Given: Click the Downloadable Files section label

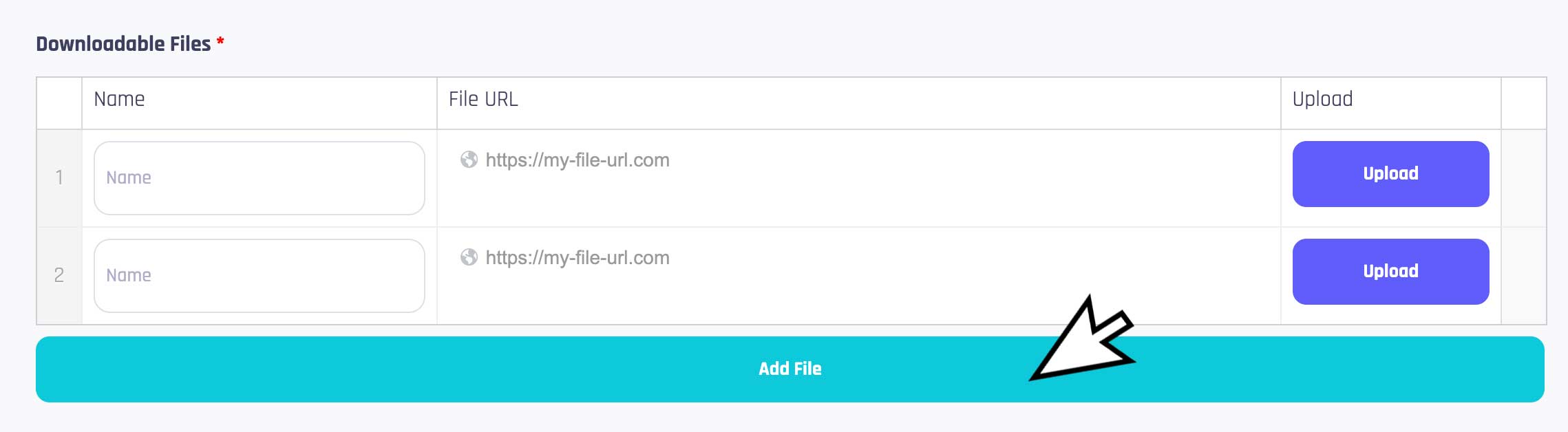Looking at the screenshot, I should pos(123,44).
